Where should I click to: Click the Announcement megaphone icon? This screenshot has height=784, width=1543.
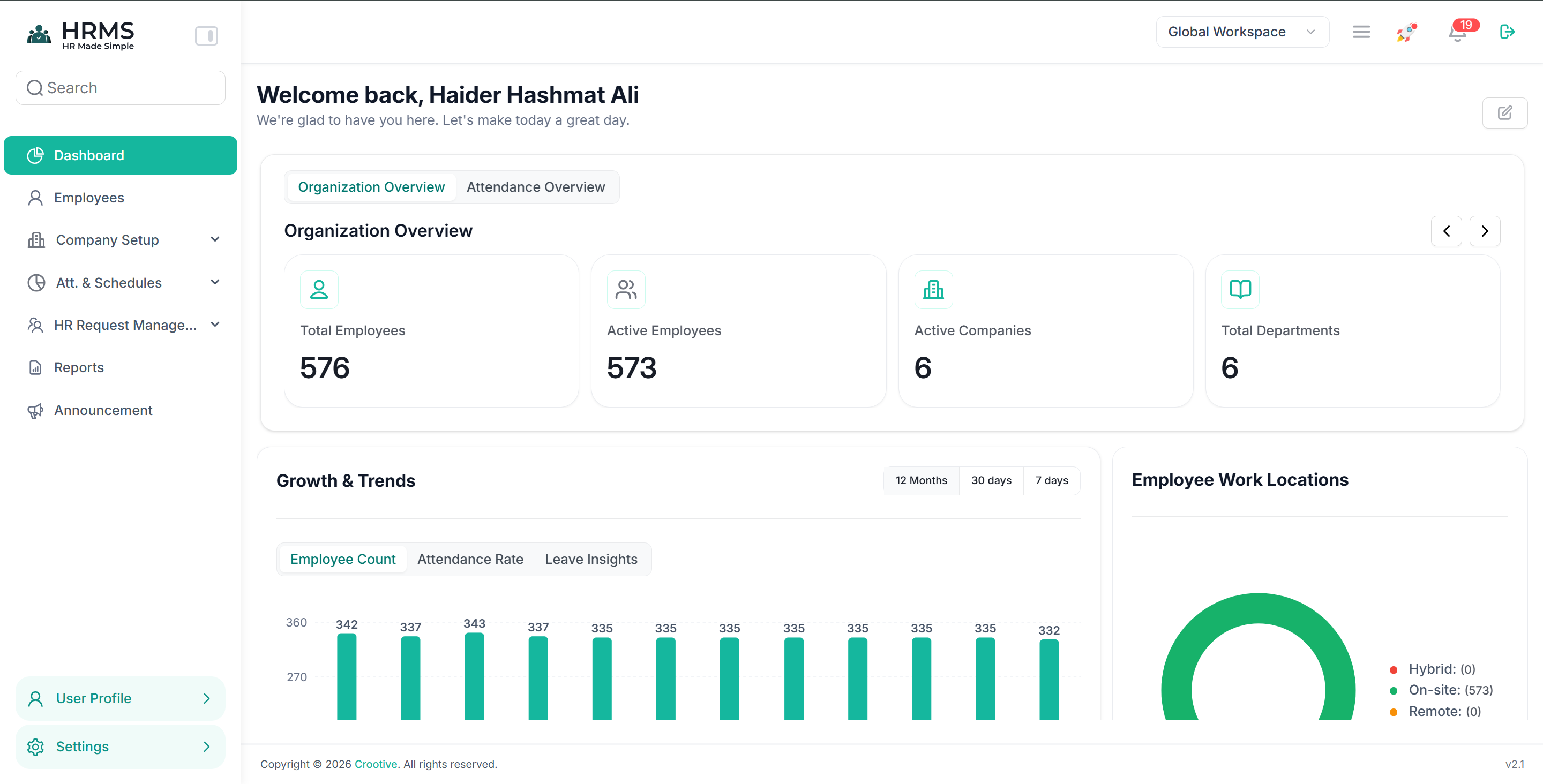[35, 410]
